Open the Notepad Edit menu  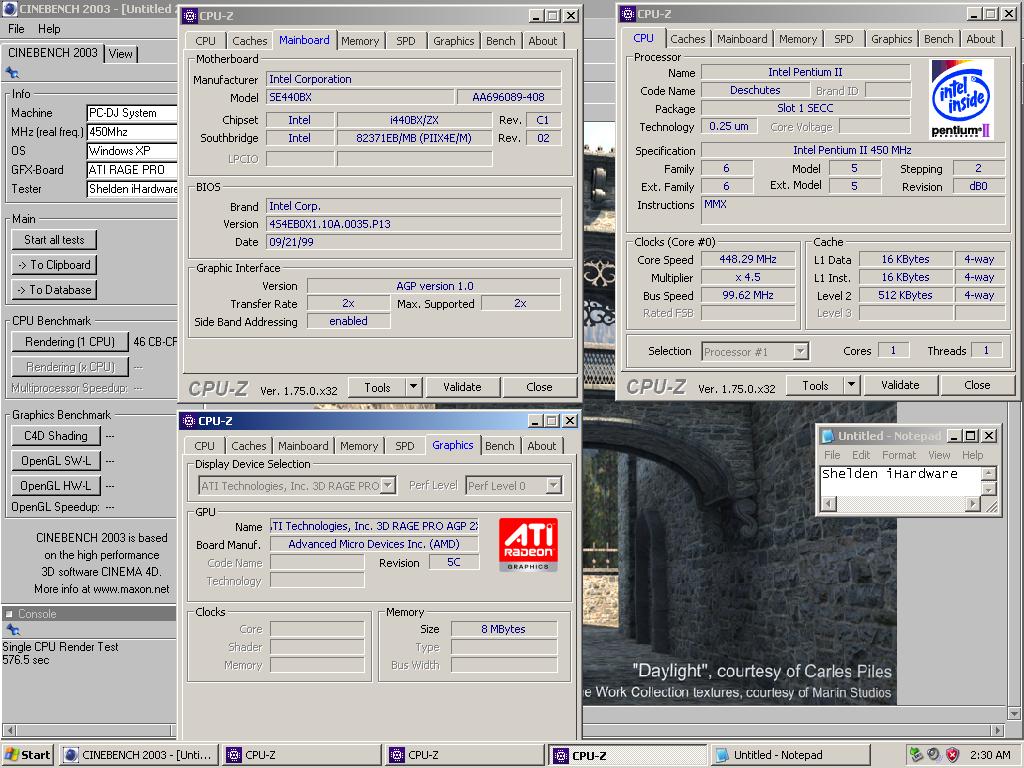point(861,455)
